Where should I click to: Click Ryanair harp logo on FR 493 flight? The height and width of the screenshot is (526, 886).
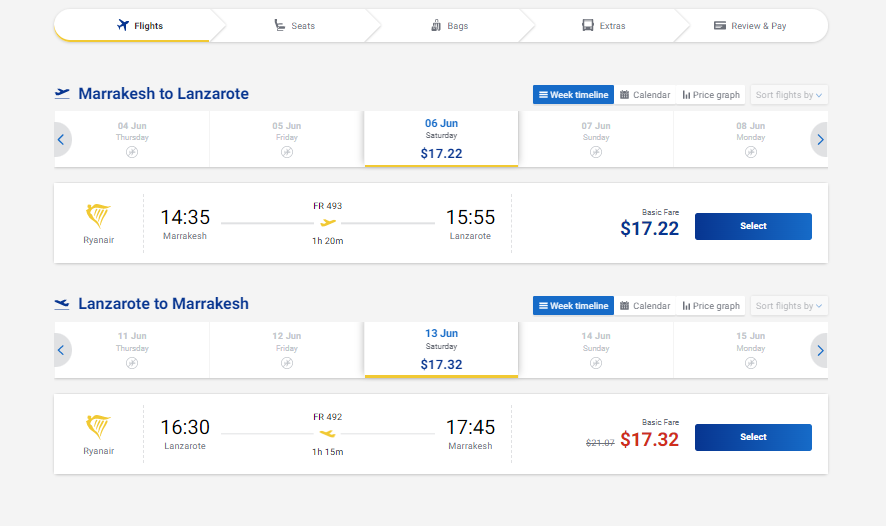[x=98, y=216]
